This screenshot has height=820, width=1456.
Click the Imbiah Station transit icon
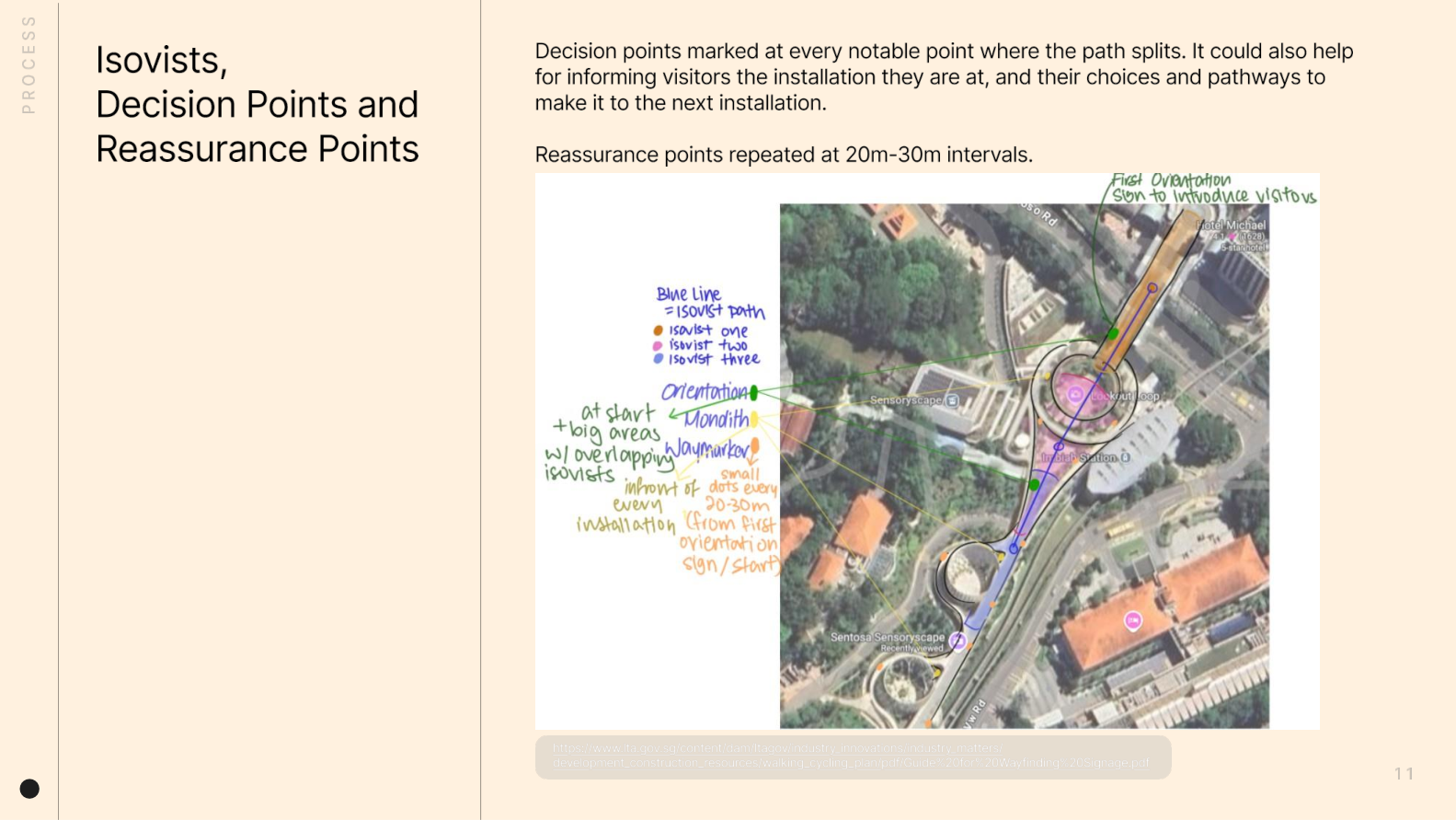(x=1126, y=457)
